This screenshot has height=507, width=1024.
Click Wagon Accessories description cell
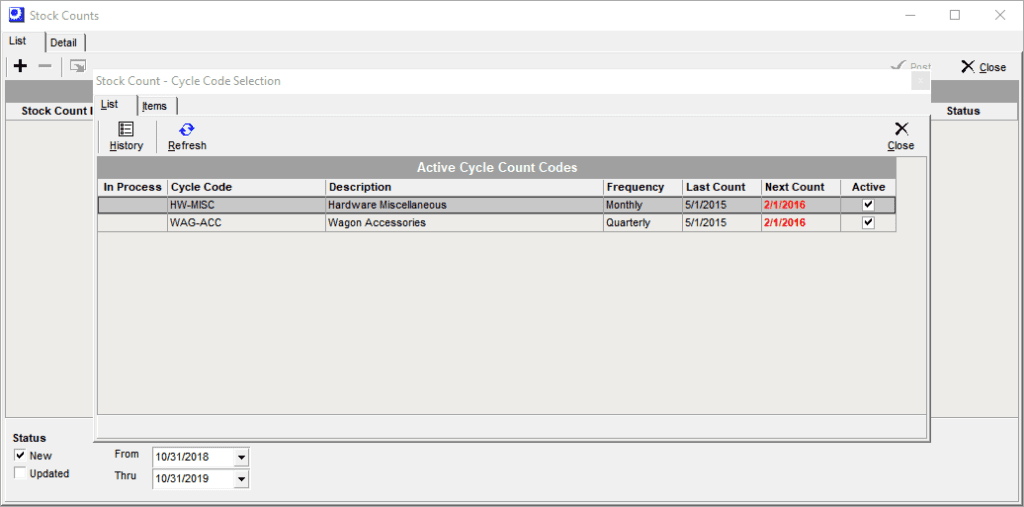[464, 223]
